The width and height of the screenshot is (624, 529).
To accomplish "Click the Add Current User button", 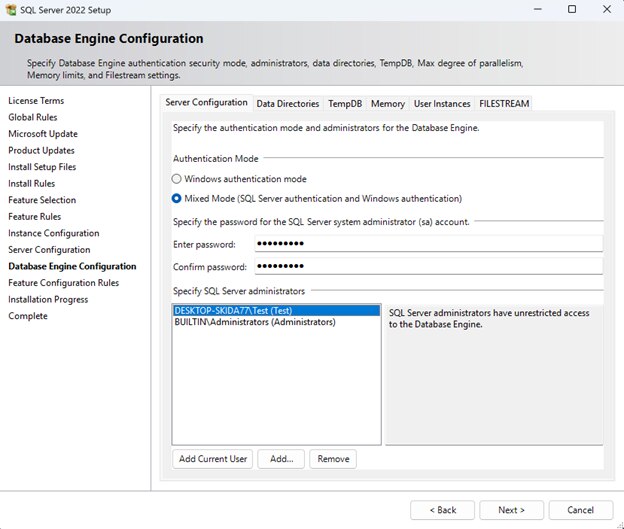I will point(213,459).
